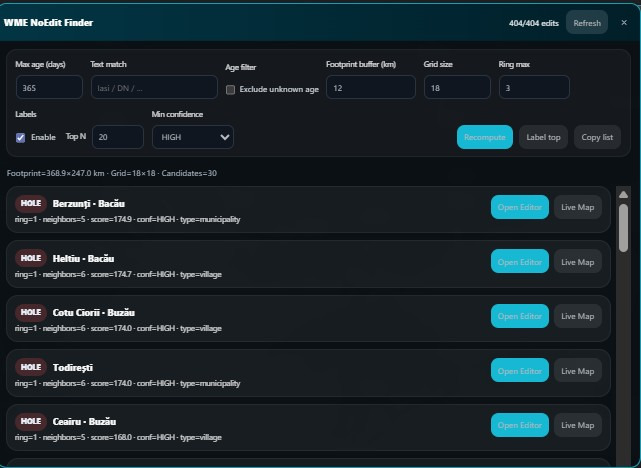Image resolution: width=641 pixels, height=468 pixels.
Task: Select the Grid size input
Action: click(457, 88)
